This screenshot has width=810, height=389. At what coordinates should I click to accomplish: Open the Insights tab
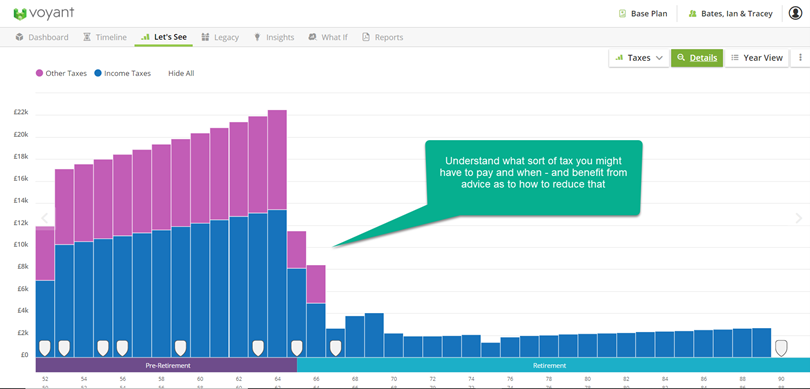tap(273, 37)
